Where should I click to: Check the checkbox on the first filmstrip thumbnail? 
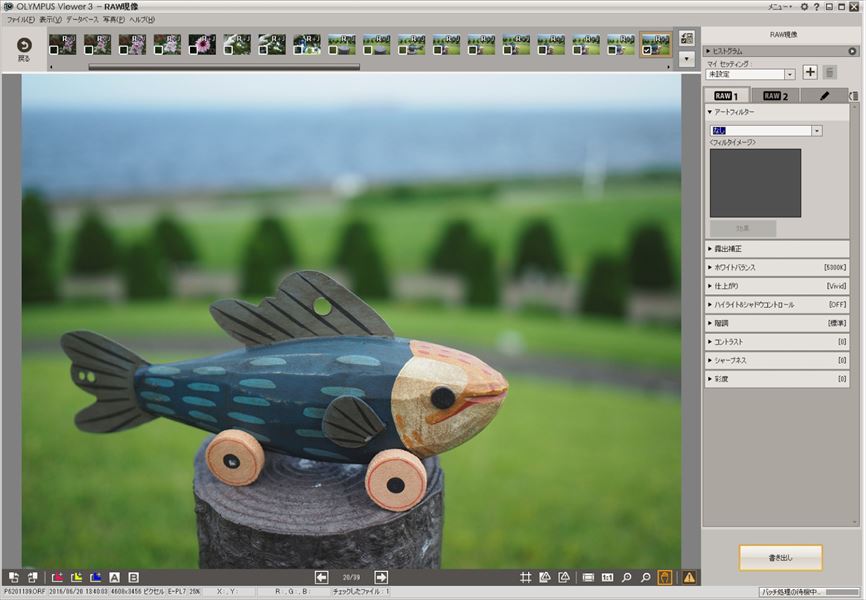click(54, 50)
